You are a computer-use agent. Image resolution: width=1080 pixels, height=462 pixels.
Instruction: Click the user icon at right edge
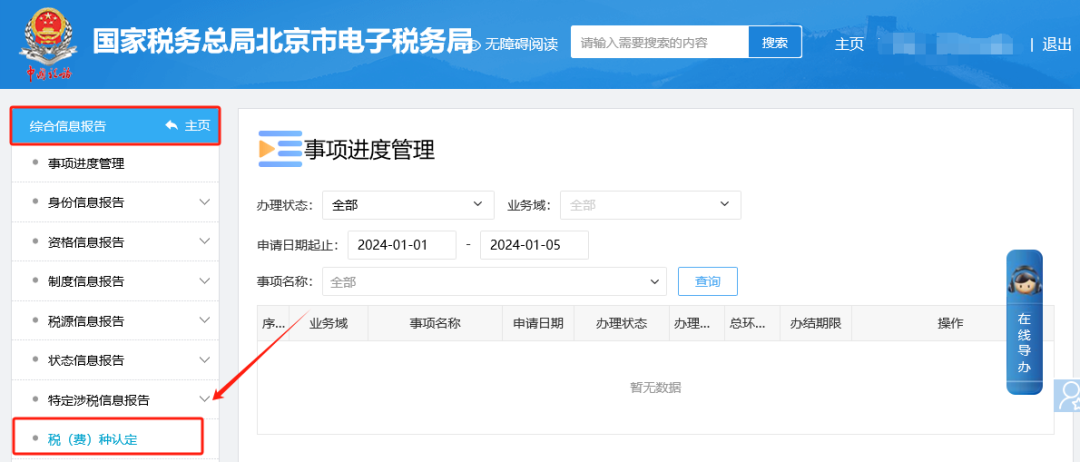pos(1068,396)
